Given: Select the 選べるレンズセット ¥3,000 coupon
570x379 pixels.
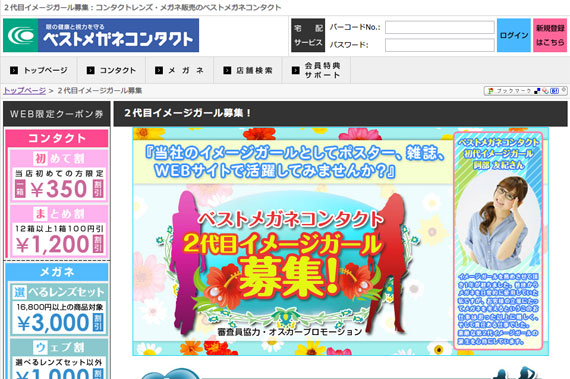Looking at the screenshot, I should pyautogui.click(x=58, y=309).
